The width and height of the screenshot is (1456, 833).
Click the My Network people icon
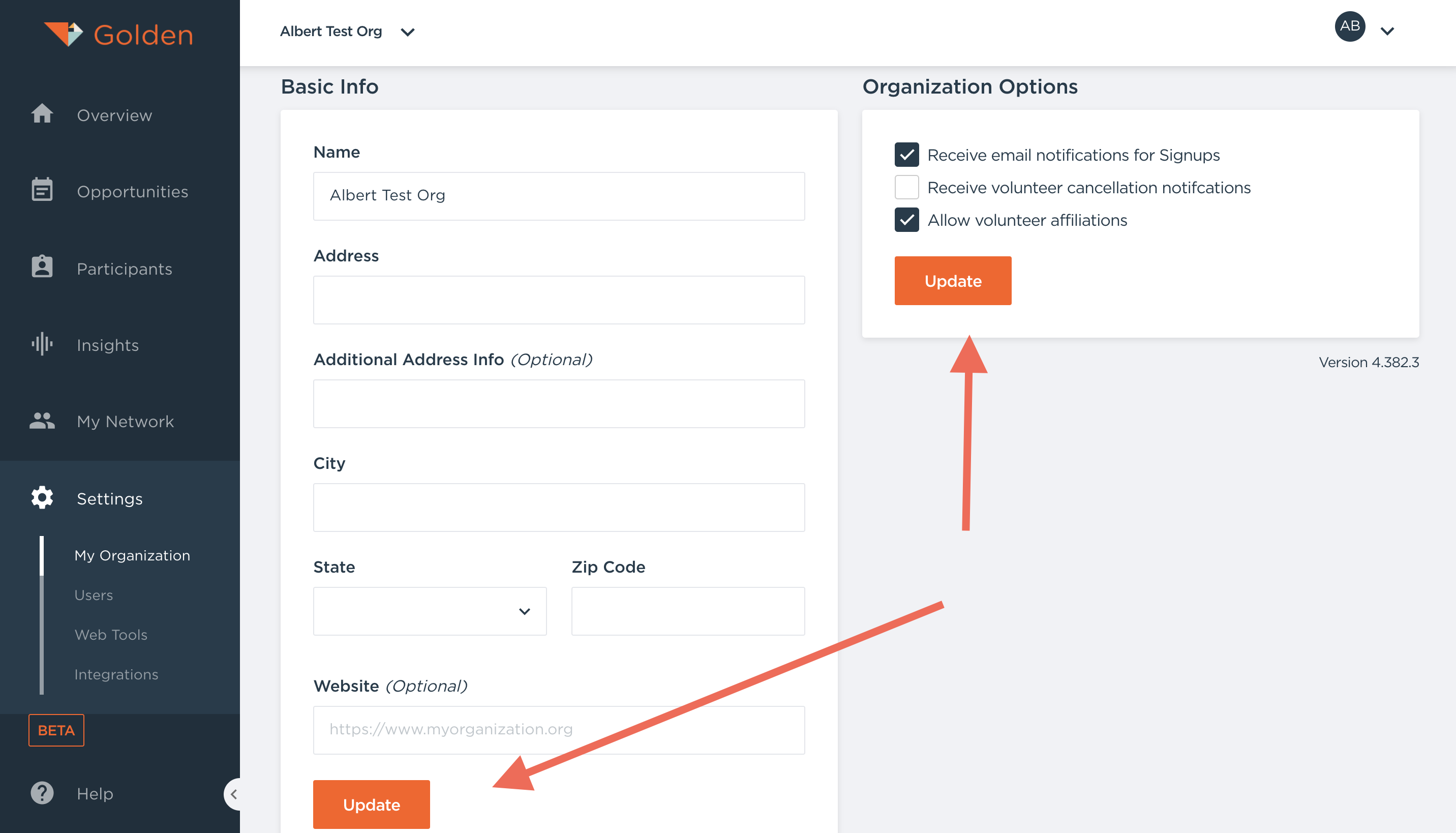pyautogui.click(x=42, y=421)
